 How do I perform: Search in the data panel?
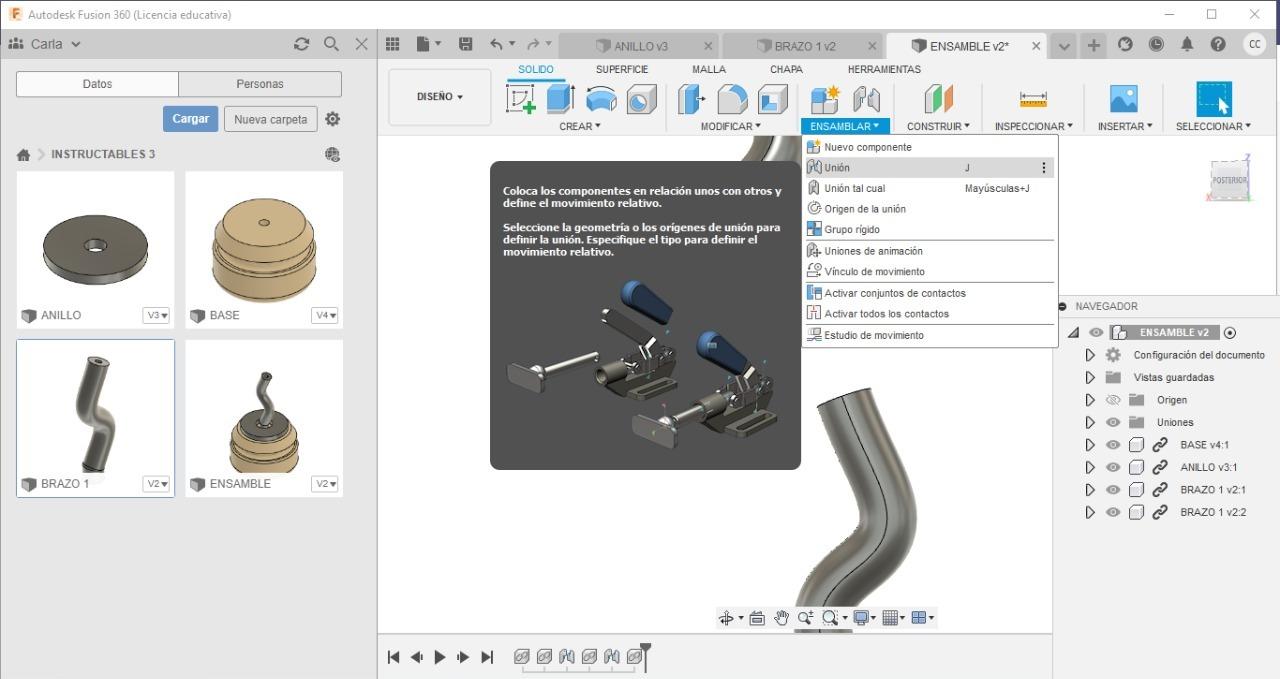[331, 44]
